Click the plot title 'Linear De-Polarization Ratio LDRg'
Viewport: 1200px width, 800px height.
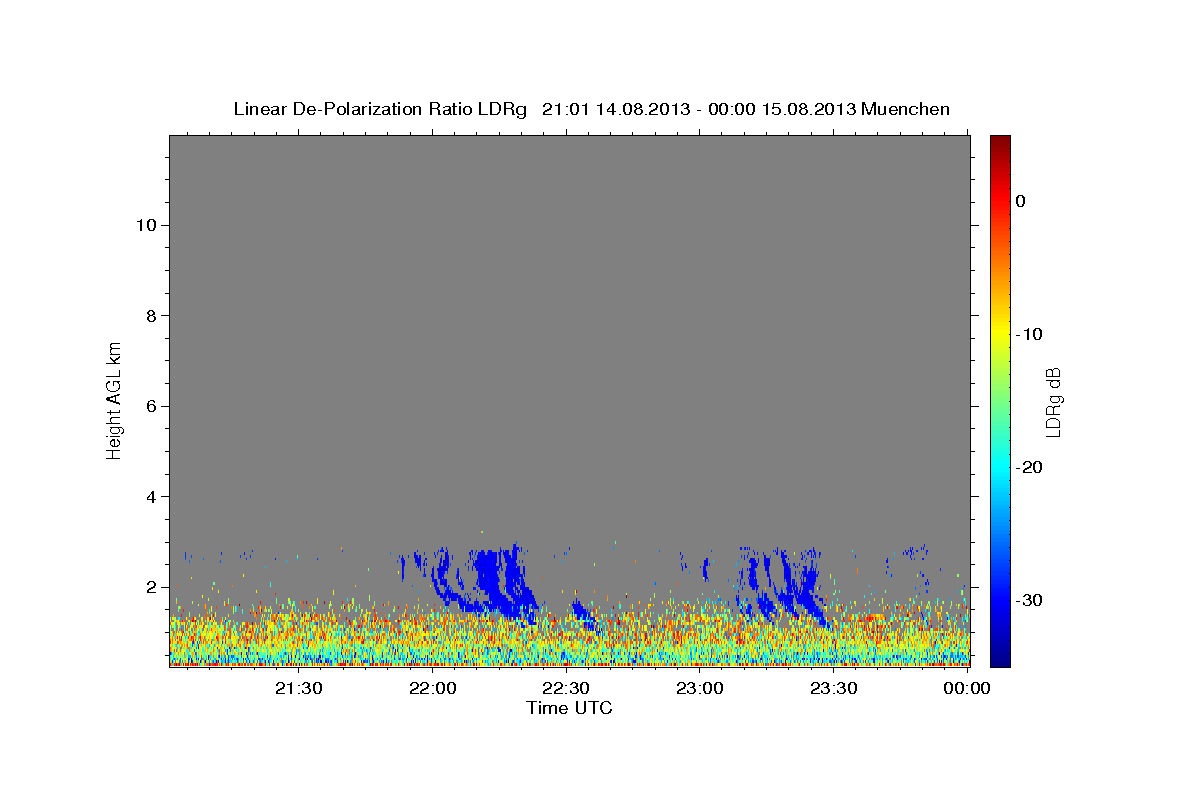pos(380,109)
